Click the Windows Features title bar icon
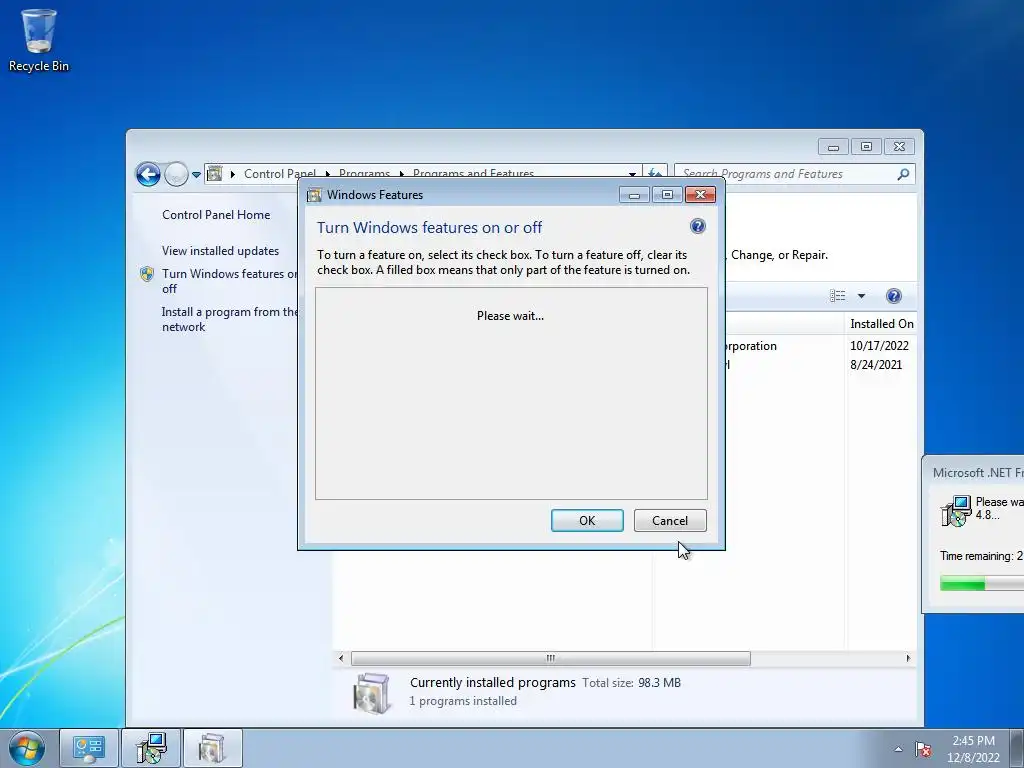1024x768 pixels. pyautogui.click(x=314, y=195)
